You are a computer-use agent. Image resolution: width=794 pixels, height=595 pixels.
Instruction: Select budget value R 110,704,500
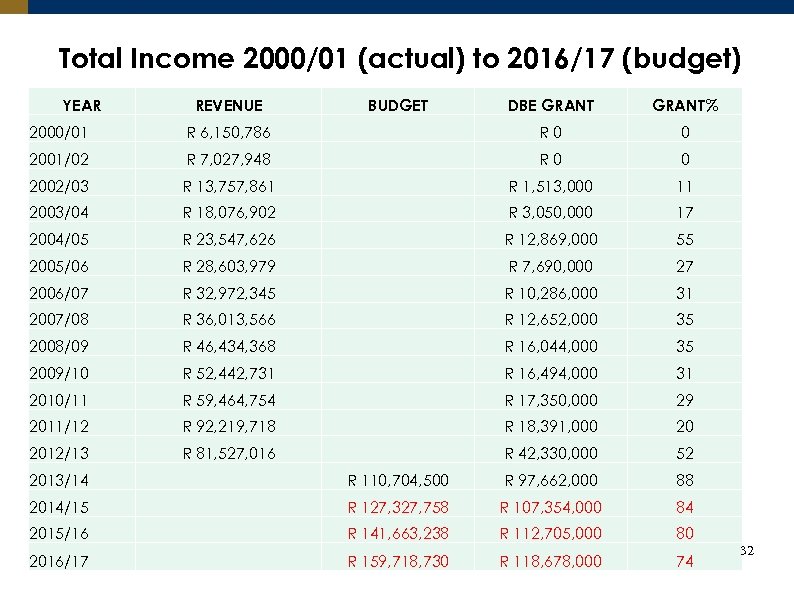click(x=397, y=480)
